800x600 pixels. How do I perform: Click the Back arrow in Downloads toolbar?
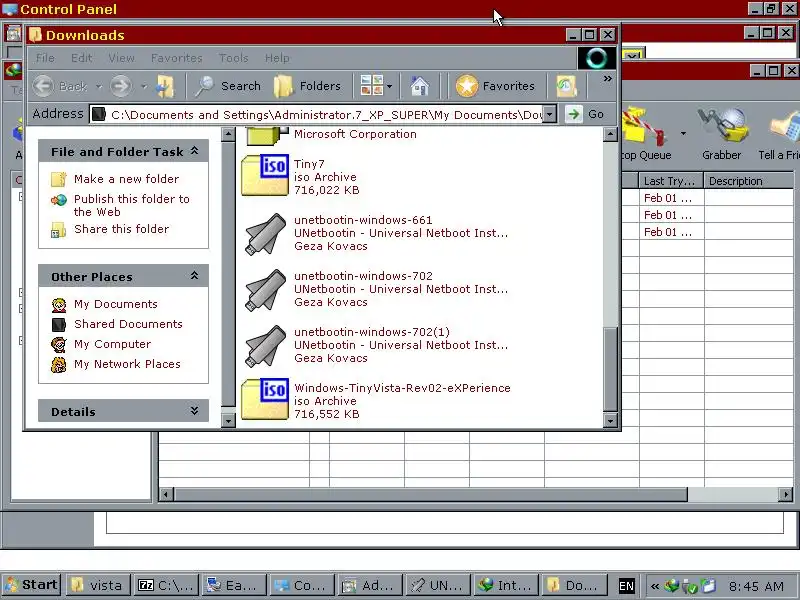43,86
